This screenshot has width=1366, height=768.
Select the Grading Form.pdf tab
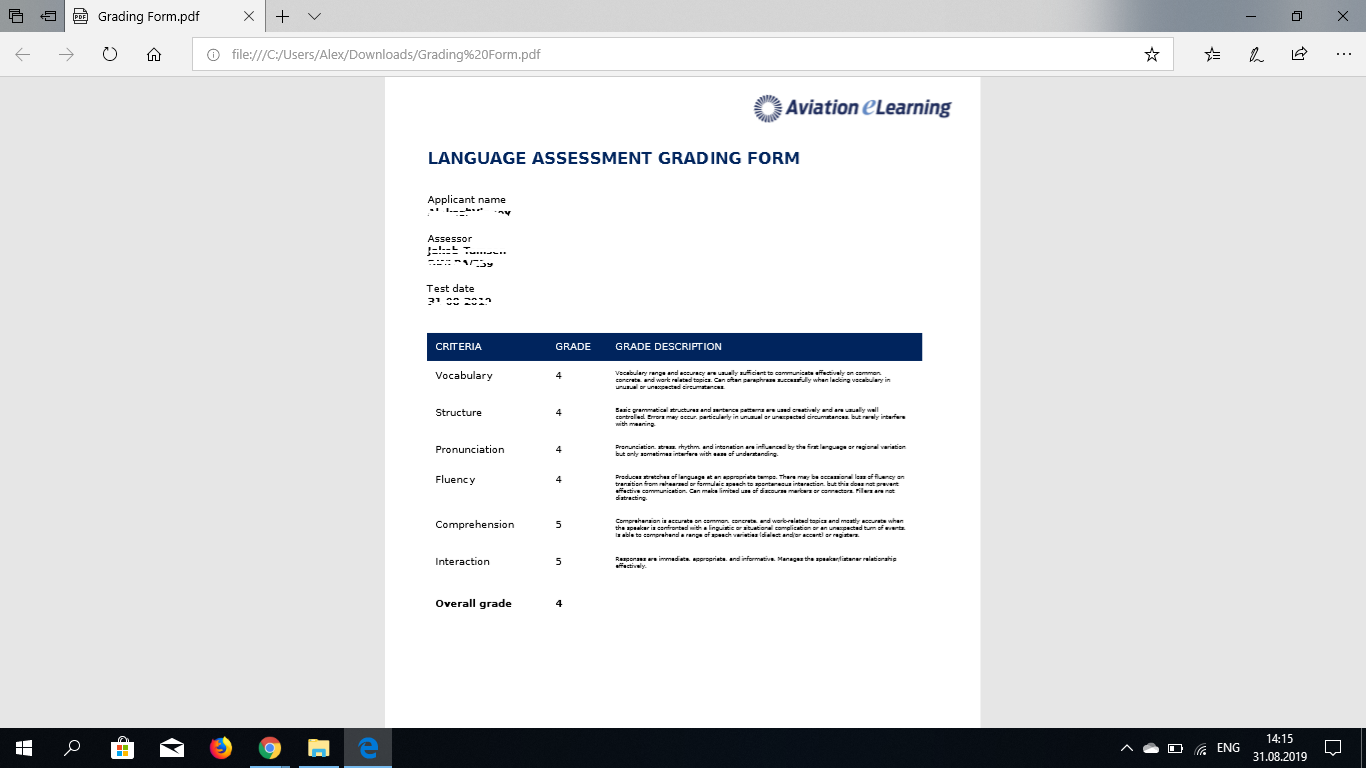[150, 17]
